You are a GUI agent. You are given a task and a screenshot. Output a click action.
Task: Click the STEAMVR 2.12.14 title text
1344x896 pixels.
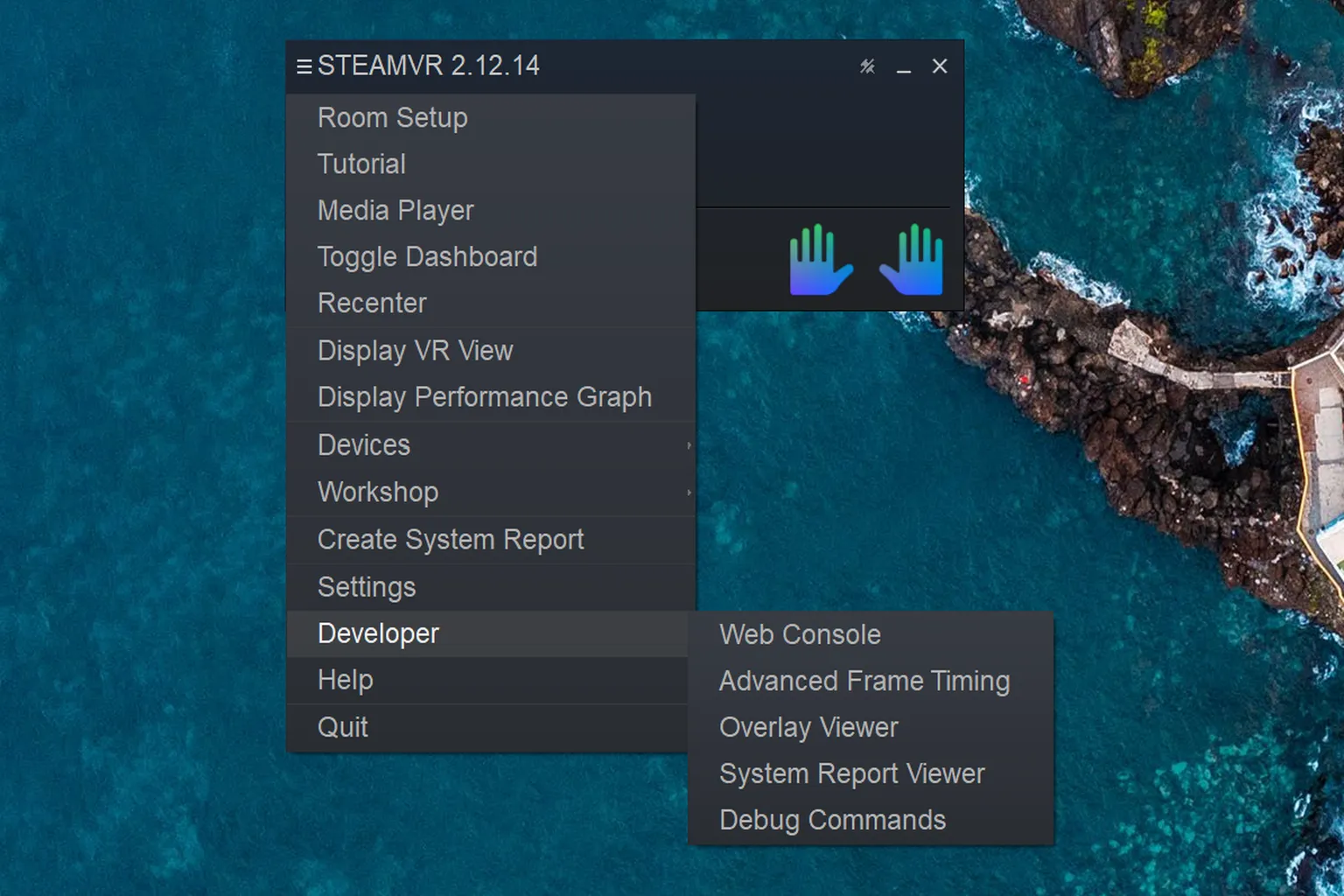pos(429,66)
